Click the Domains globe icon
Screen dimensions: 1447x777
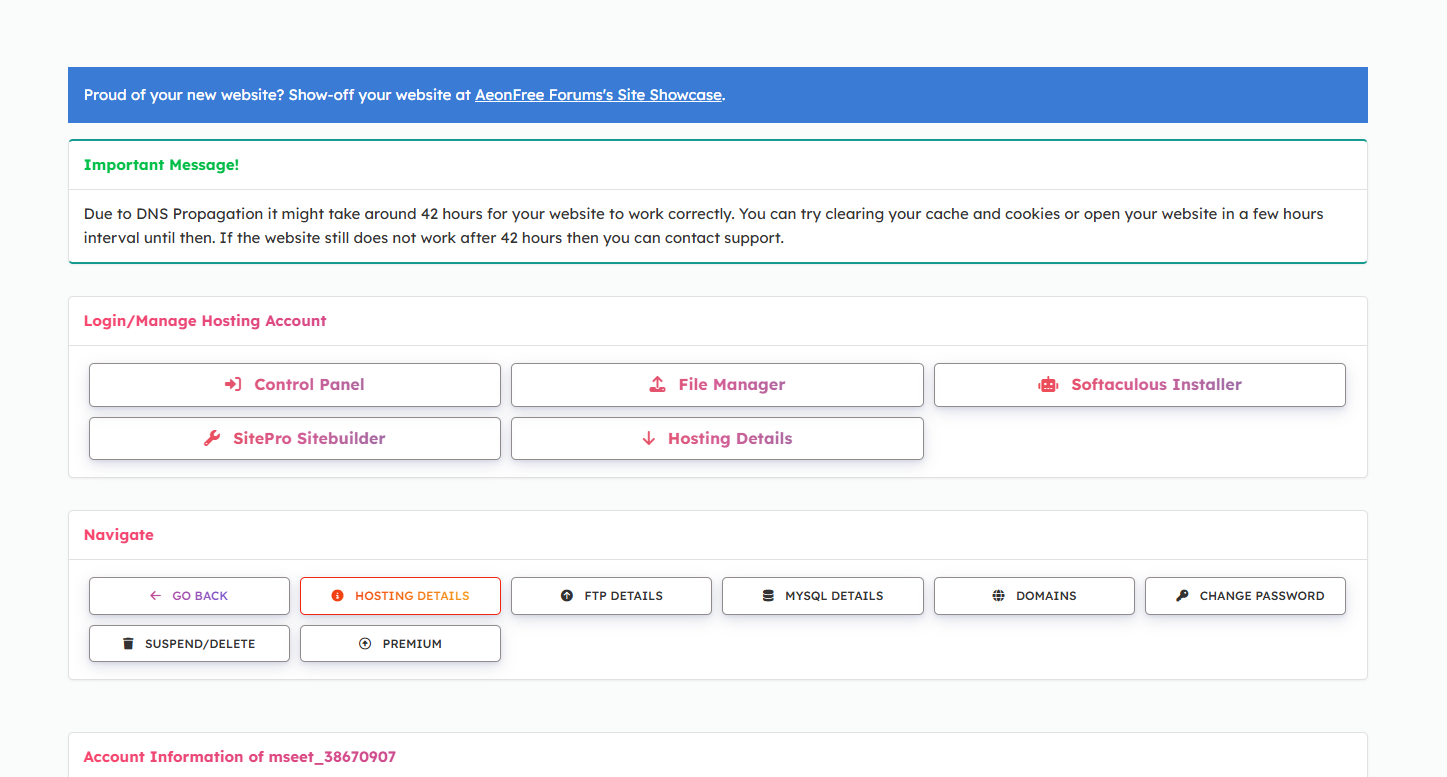click(x=998, y=595)
